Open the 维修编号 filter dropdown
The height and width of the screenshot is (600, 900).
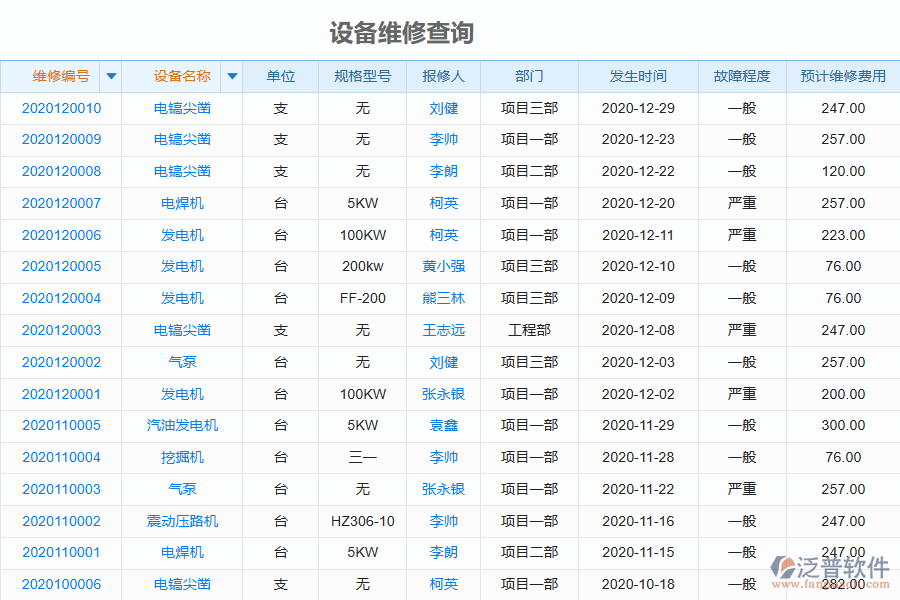coord(111,76)
